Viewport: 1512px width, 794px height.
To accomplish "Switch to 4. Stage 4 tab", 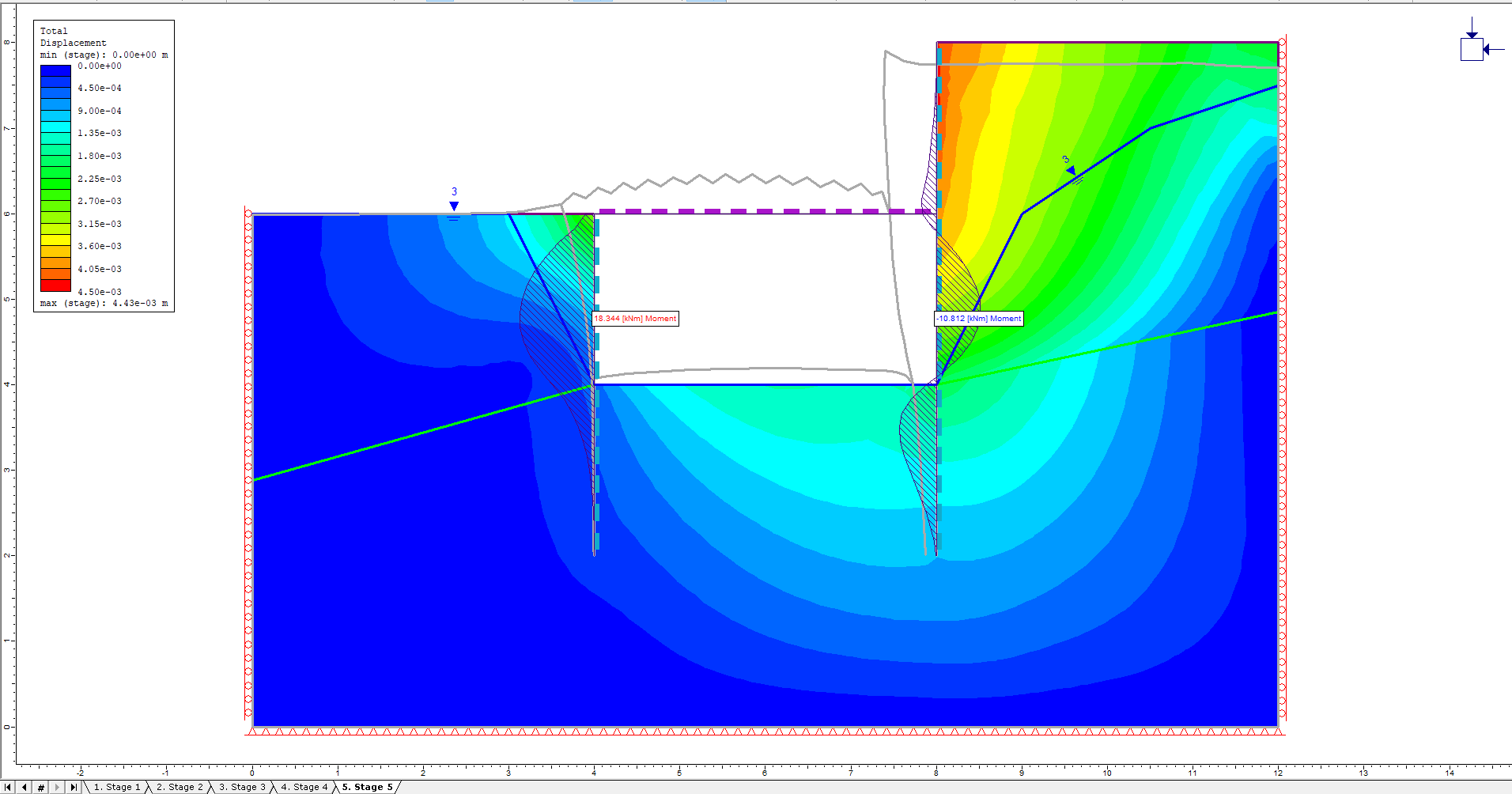I will tap(304, 787).
